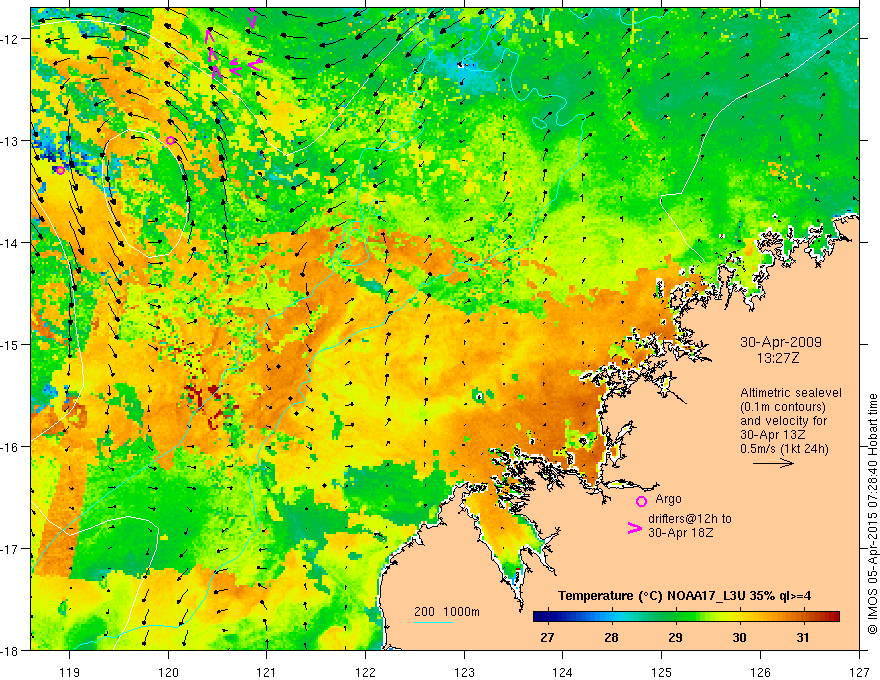Click the 'and velocity for' text

pyautogui.click(x=783, y=421)
